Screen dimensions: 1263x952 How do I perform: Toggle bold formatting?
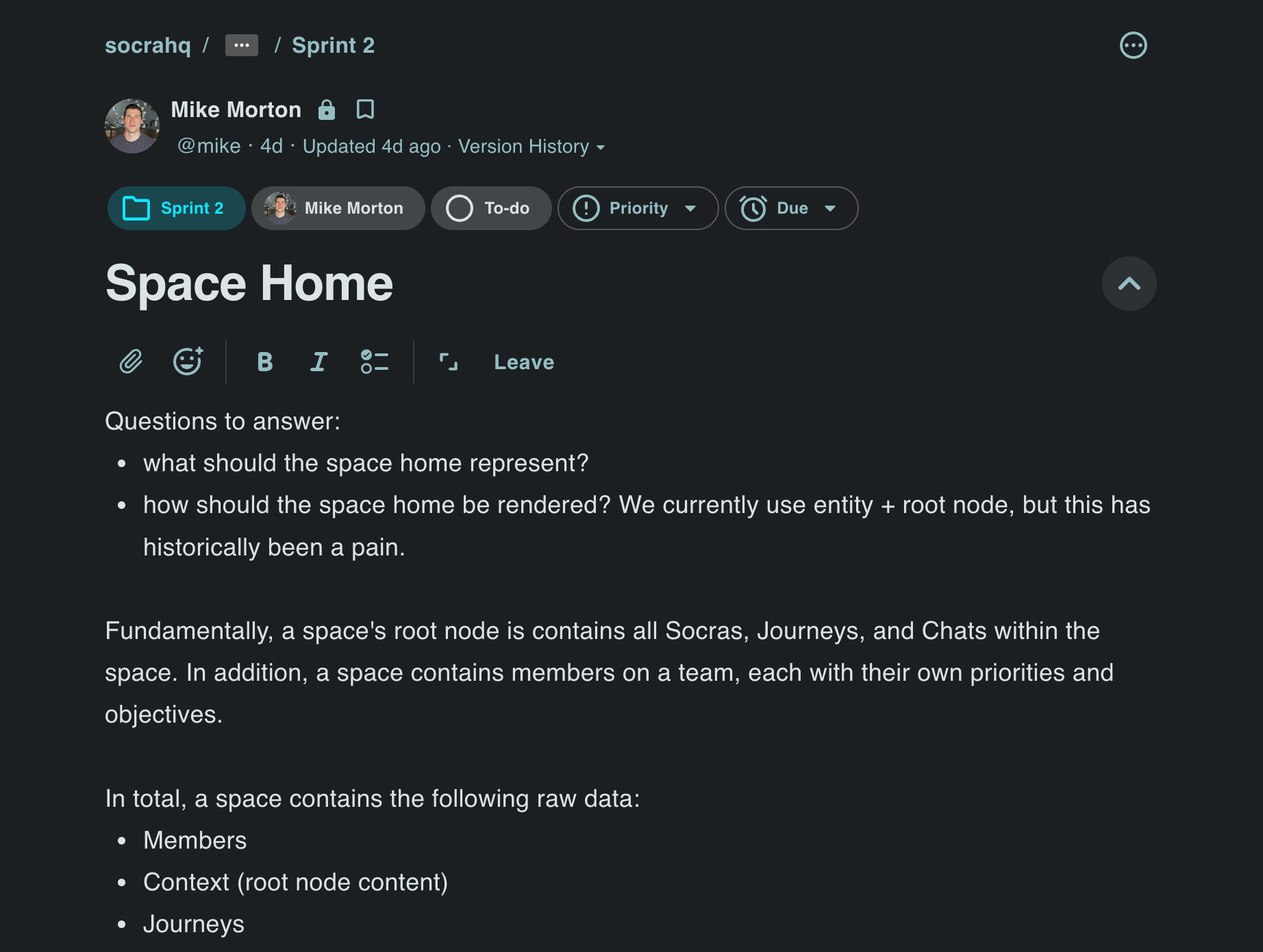pos(264,362)
